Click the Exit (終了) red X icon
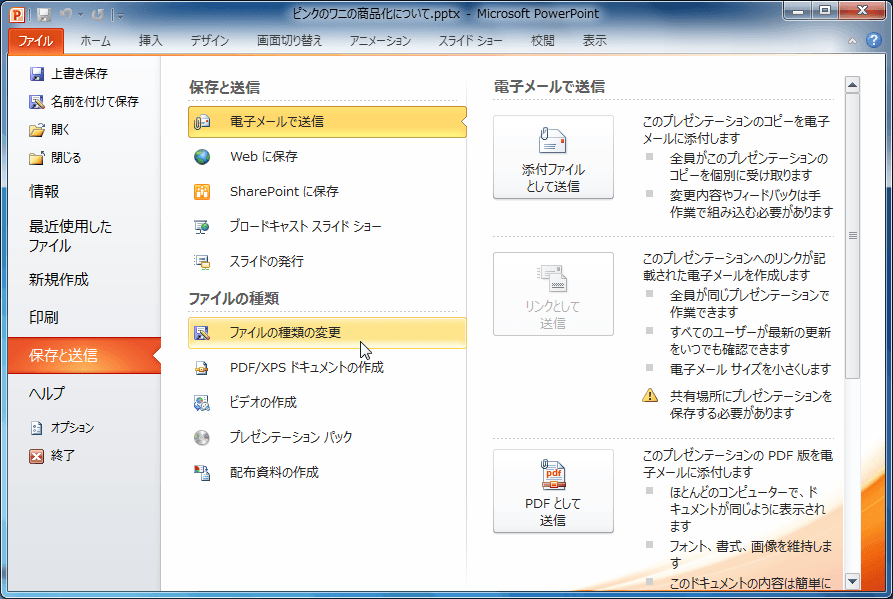The height and width of the screenshot is (599, 893). tap(36, 456)
